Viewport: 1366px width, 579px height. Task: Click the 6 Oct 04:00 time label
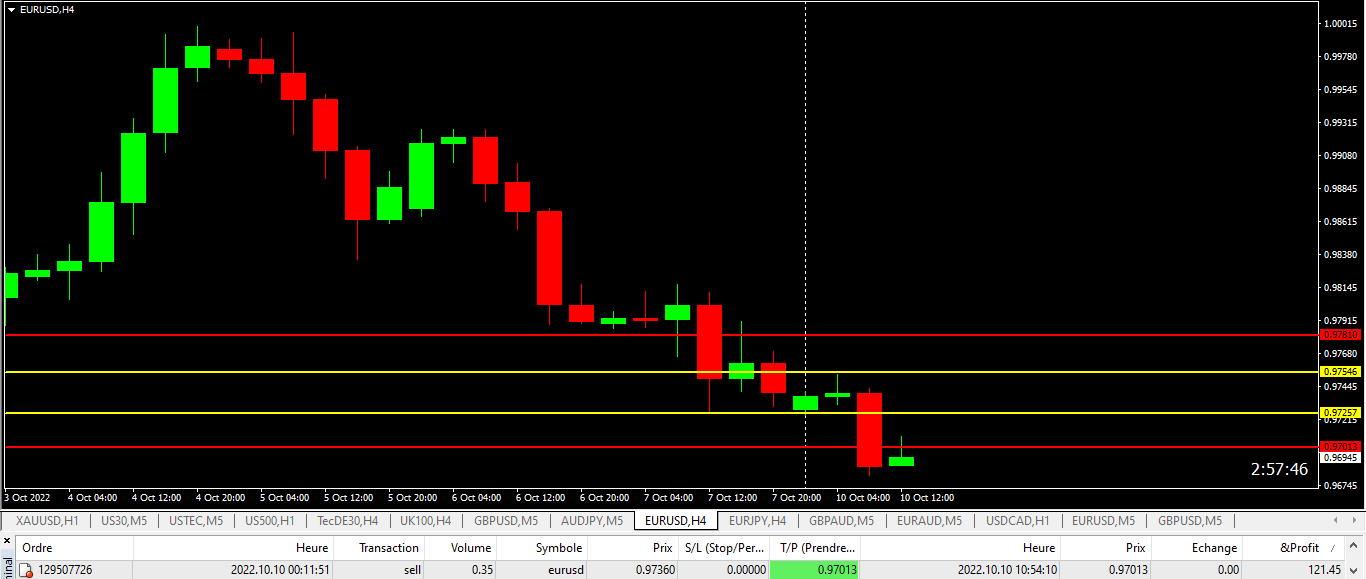(476, 497)
